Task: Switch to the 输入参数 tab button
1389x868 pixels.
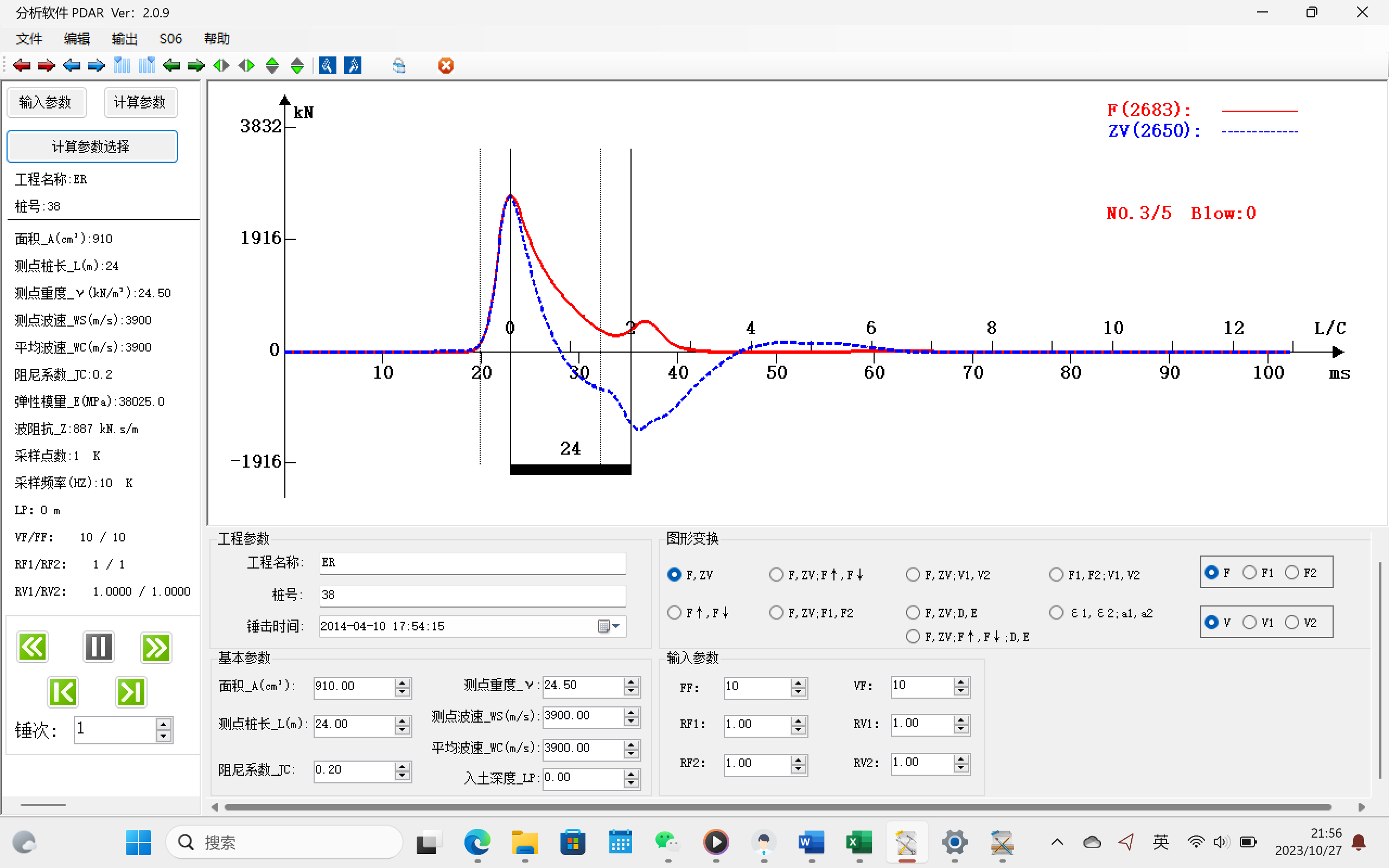Action: tap(46, 102)
